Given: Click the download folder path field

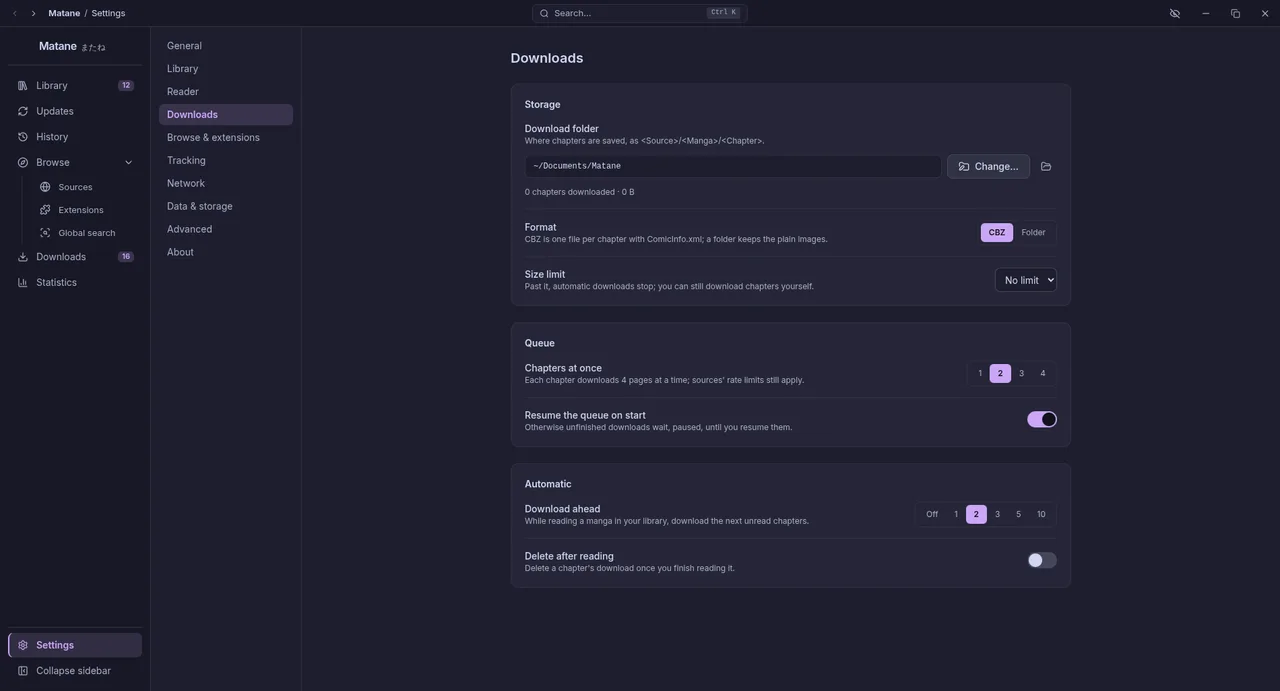Looking at the screenshot, I should (733, 166).
